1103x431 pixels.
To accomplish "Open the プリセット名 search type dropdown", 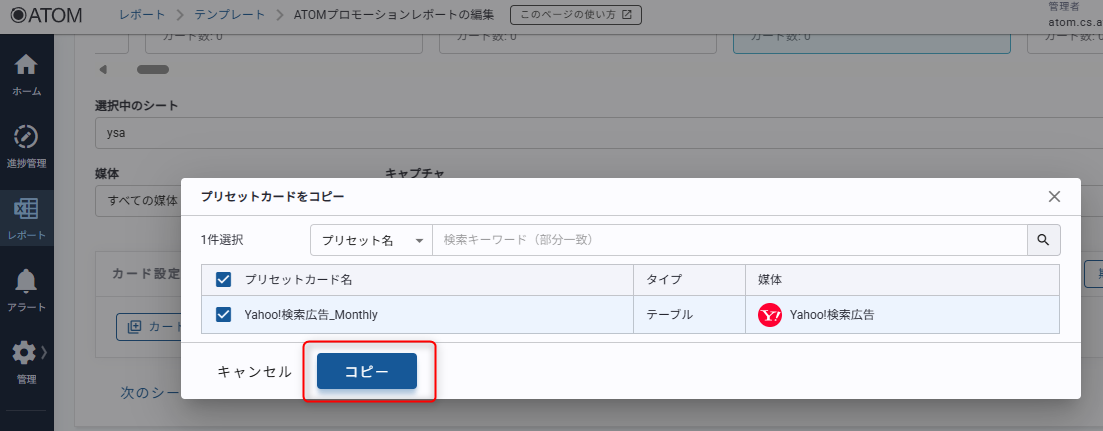I will click(x=370, y=240).
